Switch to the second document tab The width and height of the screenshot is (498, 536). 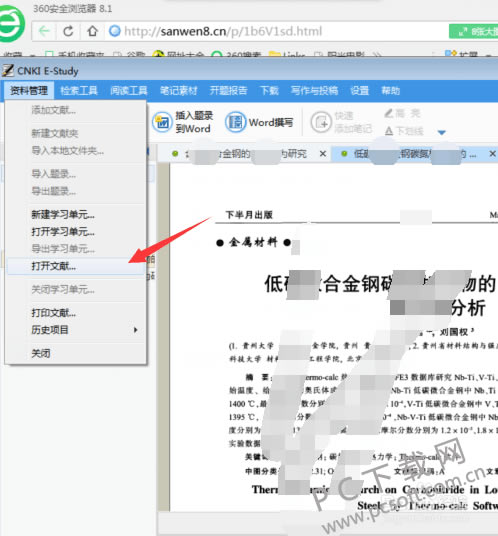tap(410, 154)
